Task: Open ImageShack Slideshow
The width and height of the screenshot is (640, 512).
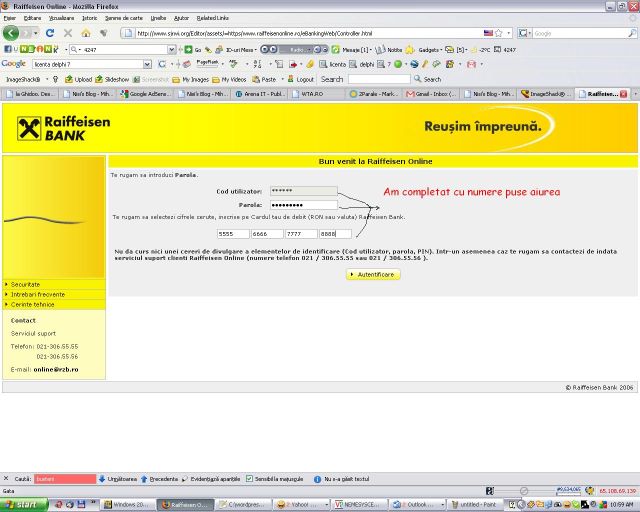Action: [x=112, y=79]
